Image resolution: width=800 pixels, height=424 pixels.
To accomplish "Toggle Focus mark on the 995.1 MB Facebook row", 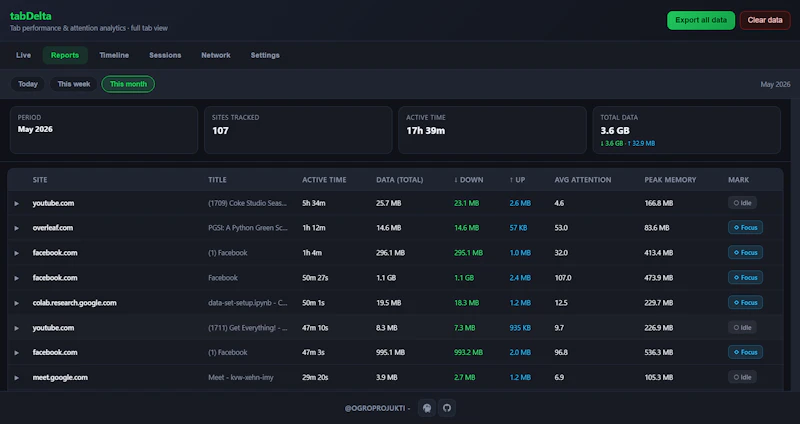I will (745, 352).
